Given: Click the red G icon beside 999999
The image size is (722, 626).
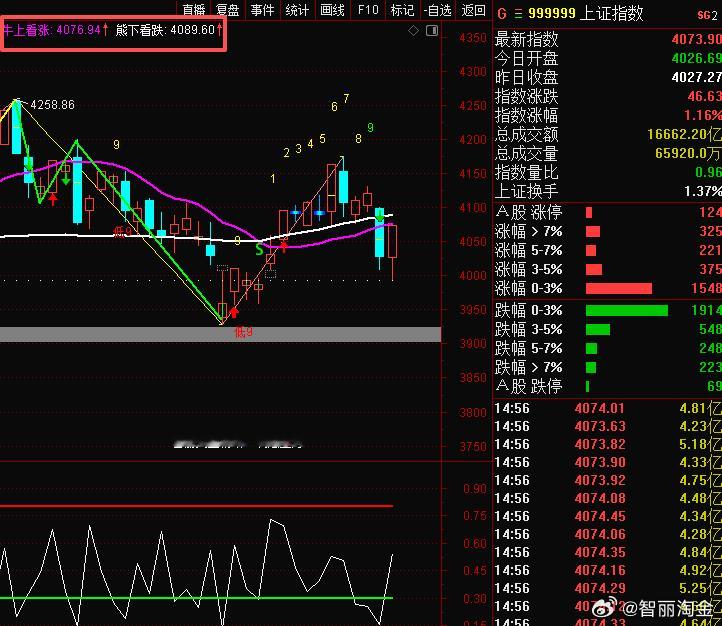Looking at the screenshot, I should (502, 13).
